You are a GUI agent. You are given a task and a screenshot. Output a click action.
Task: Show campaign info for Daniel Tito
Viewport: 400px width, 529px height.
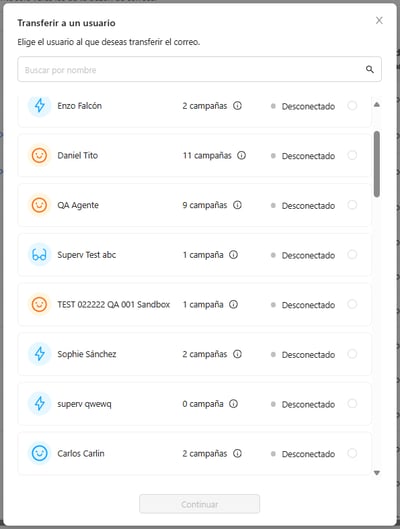241,156
